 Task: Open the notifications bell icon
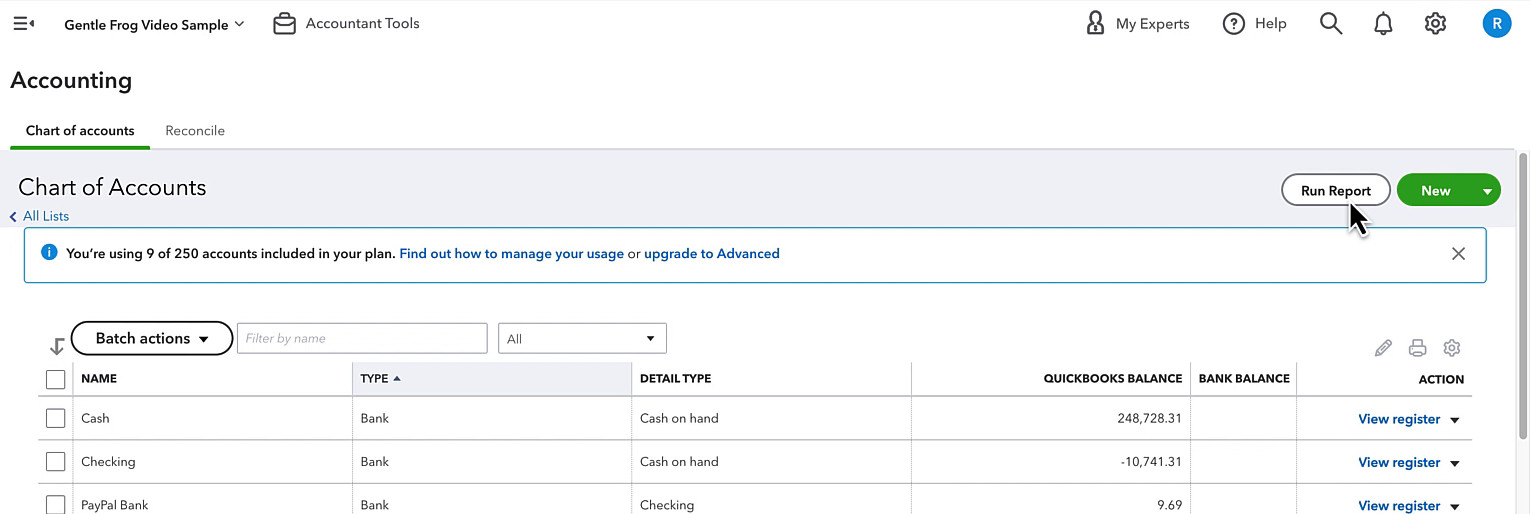[1383, 24]
